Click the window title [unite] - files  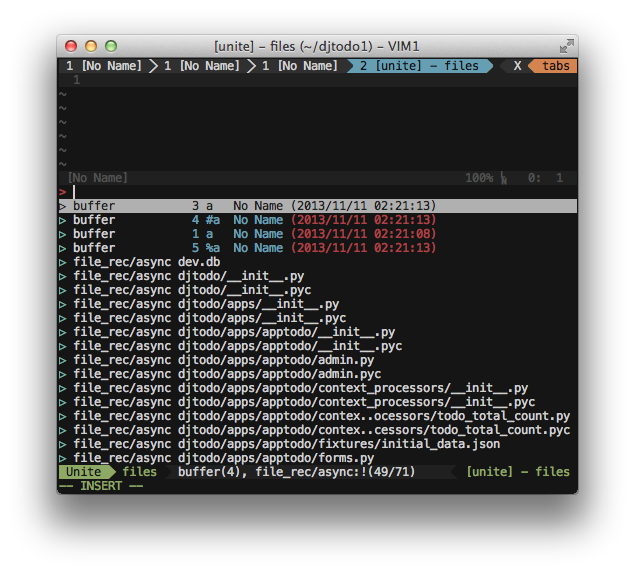(316, 46)
